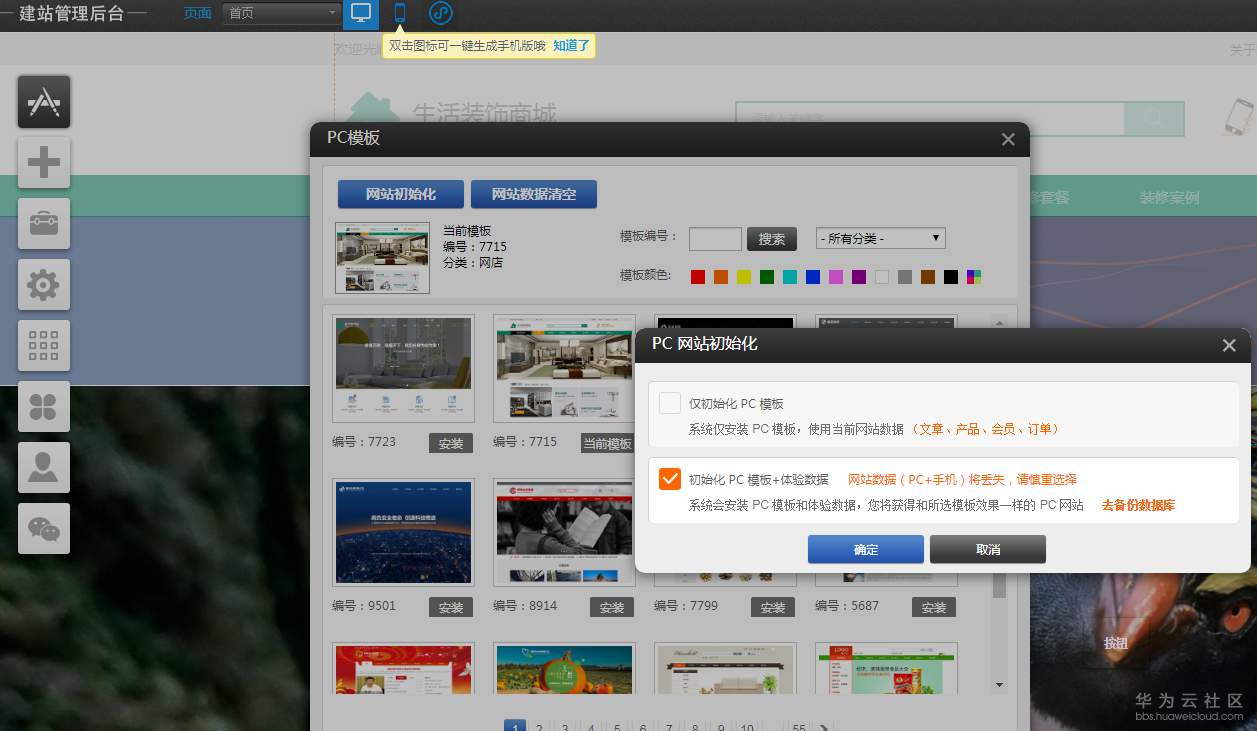The image size is (1257, 731).
Task: Pick the dark green template color swatch
Action: point(767,277)
